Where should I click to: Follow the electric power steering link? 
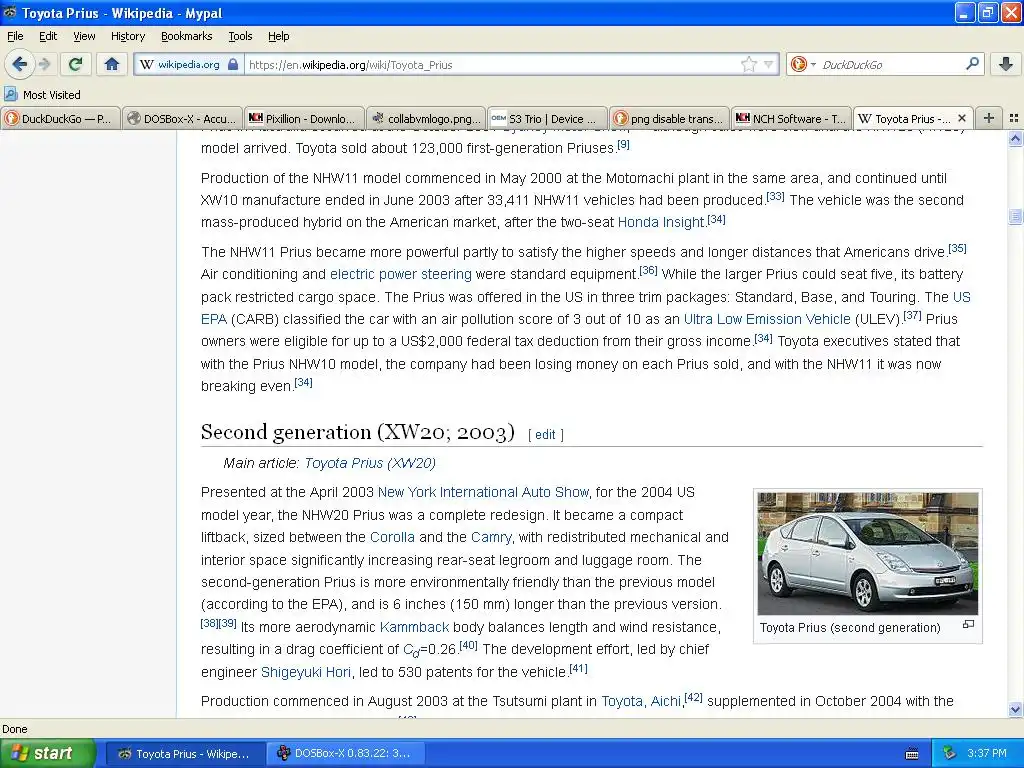pos(400,274)
